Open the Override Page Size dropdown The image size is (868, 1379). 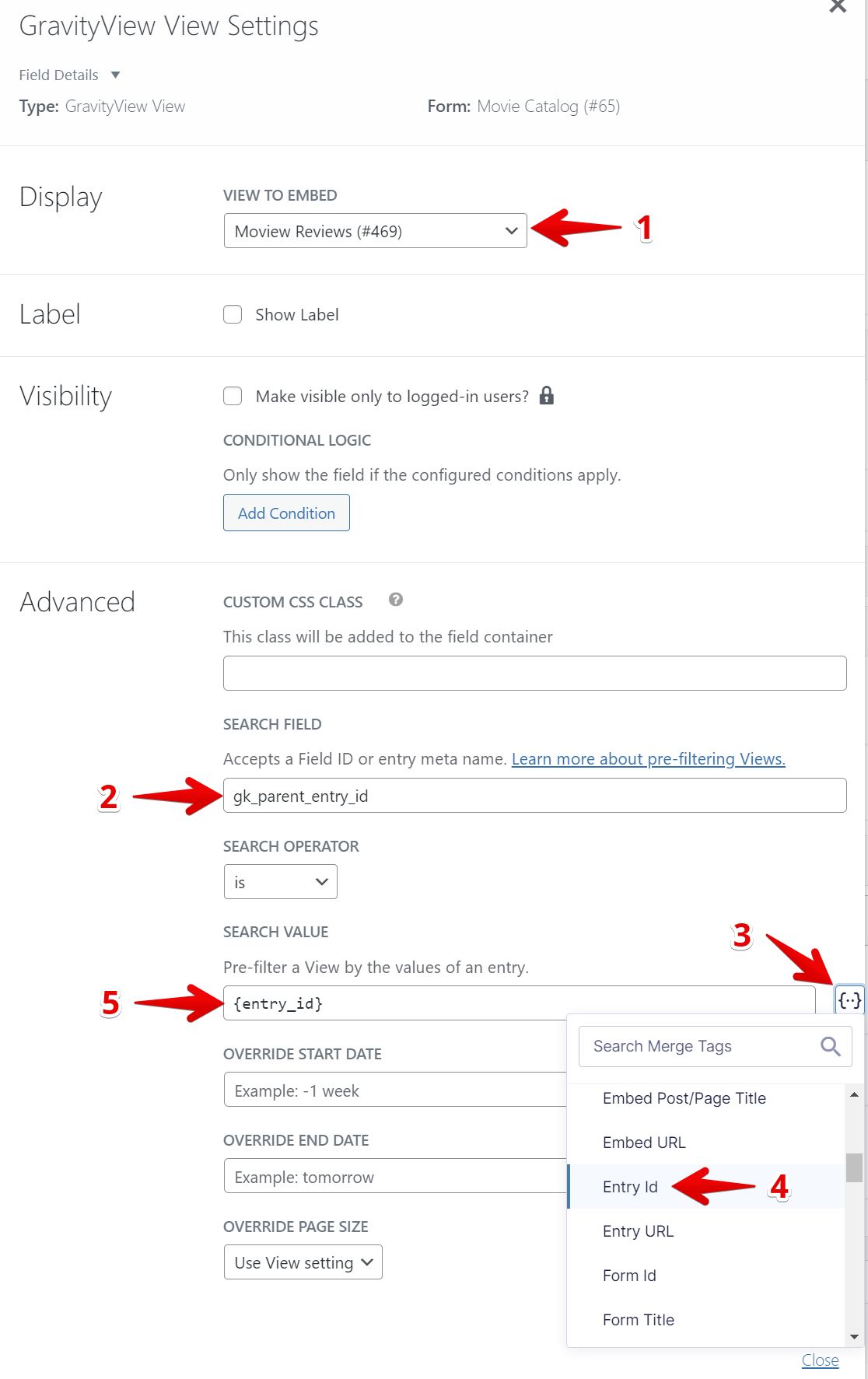(303, 1262)
